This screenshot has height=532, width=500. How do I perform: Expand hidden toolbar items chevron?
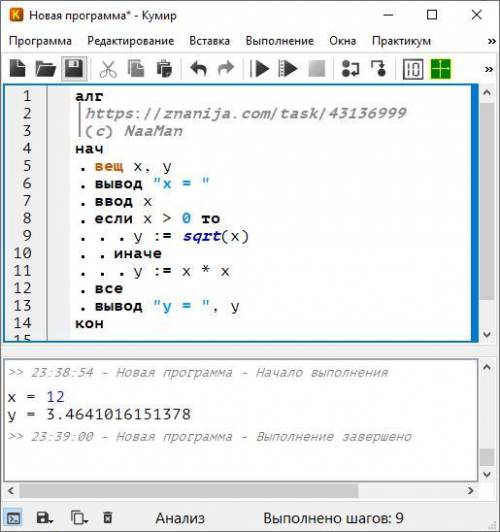[488, 69]
